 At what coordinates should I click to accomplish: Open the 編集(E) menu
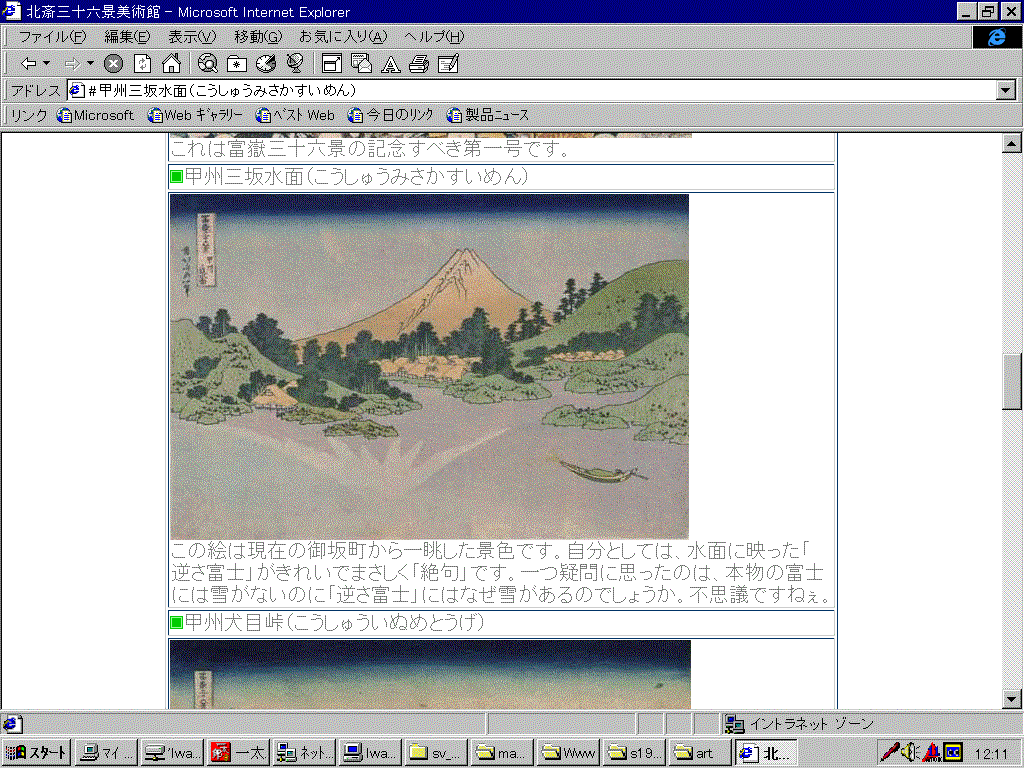(x=127, y=37)
